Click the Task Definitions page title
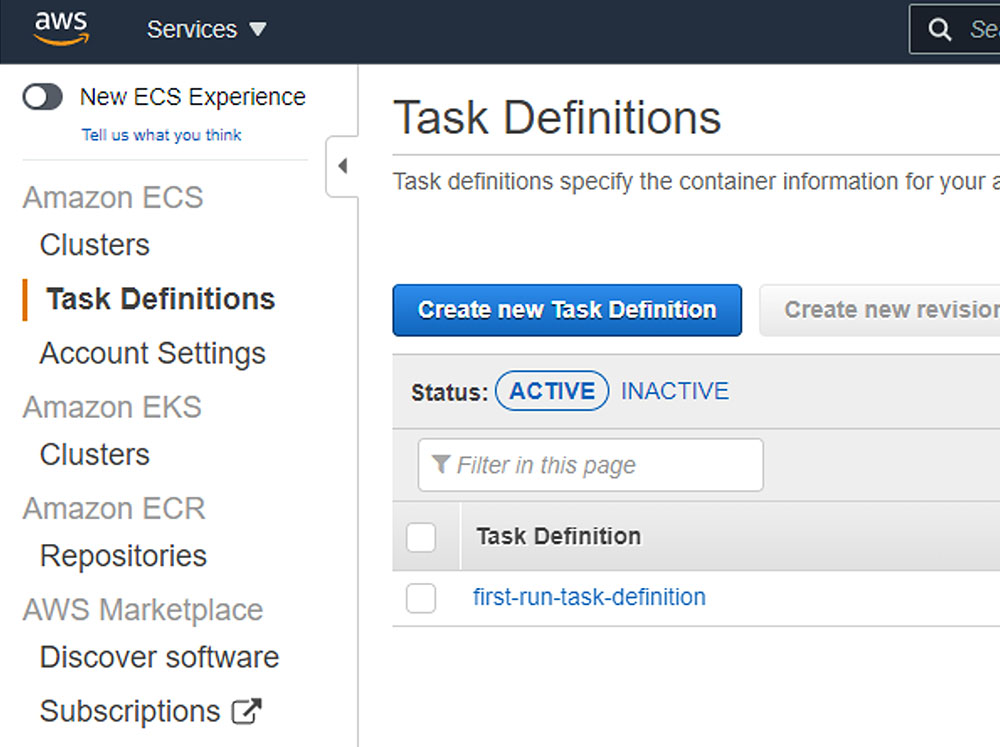The width and height of the screenshot is (1000, 747). (x=557, y=118)
